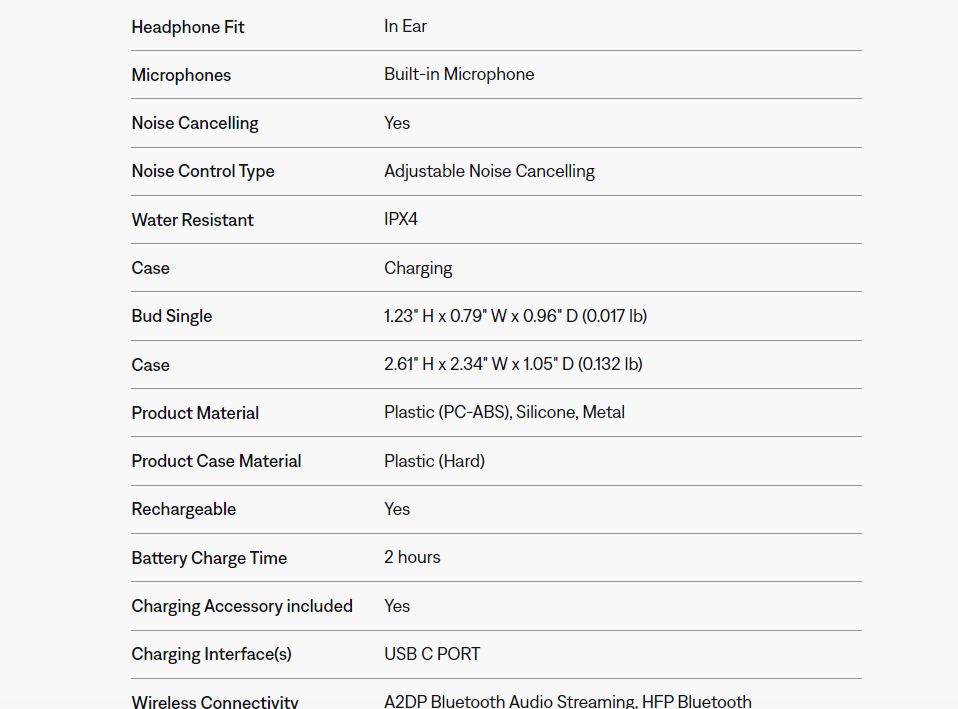The image size is (958, 709).
Task: Click the Headphone Fit label
Action: pos(188,27)
